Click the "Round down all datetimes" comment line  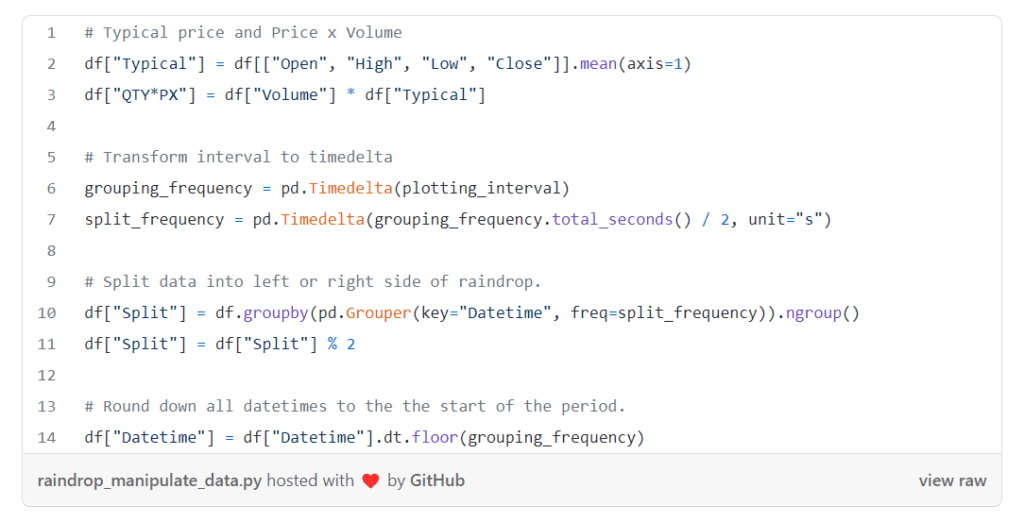[355, 406]
